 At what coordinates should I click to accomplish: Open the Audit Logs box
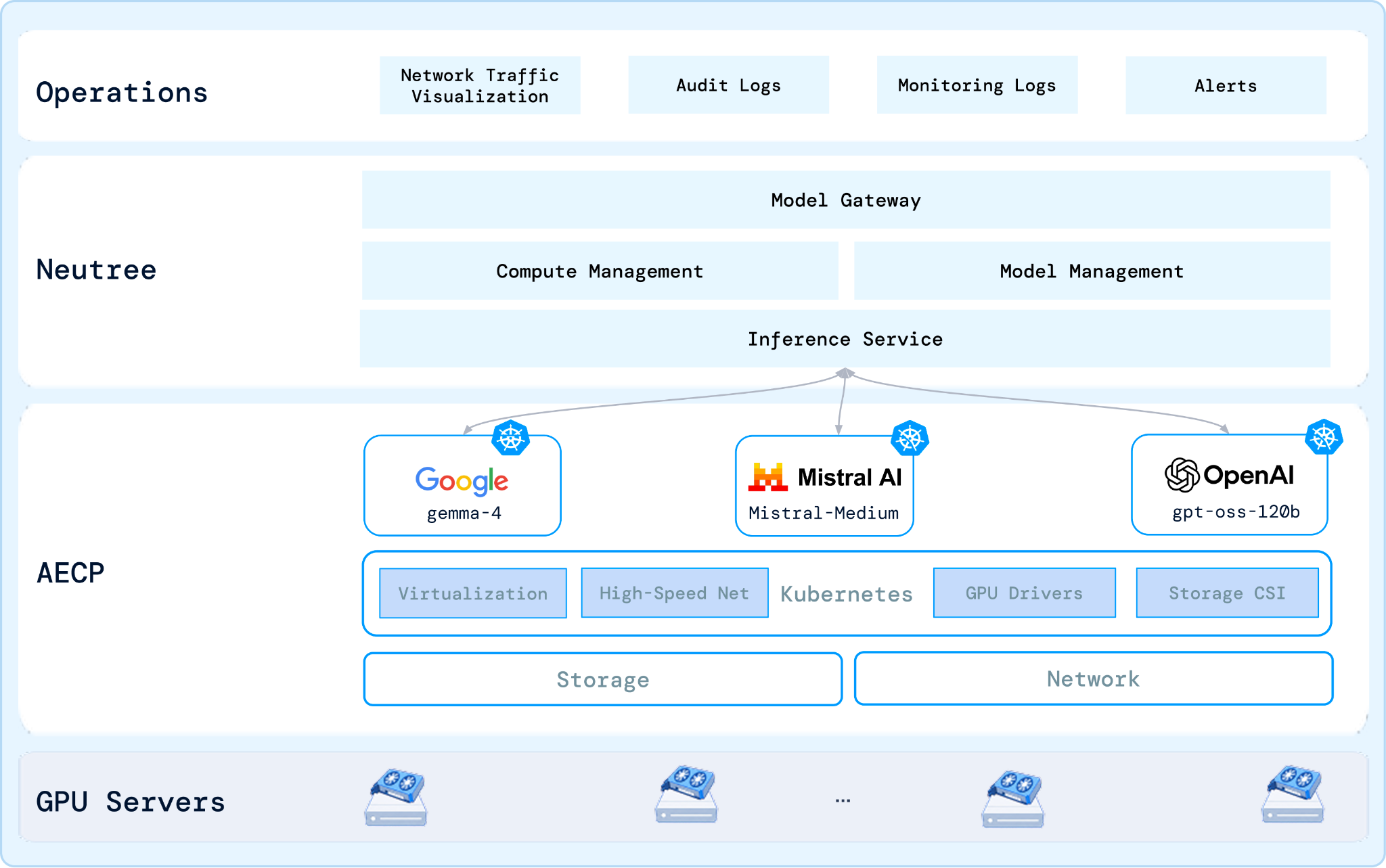[728, 85]
